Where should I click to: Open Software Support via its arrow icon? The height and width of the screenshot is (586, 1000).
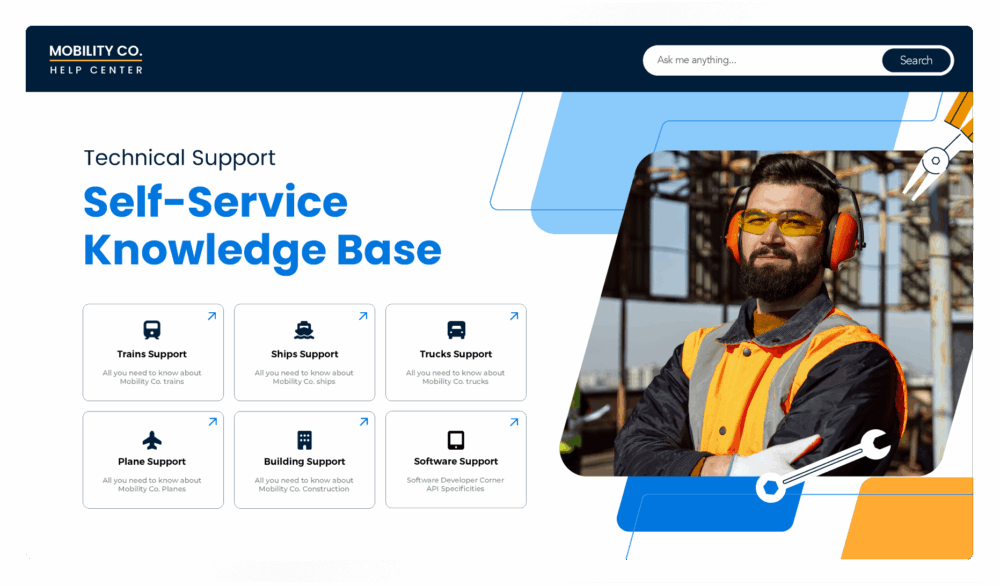pyautogui.click(x=513, y=422)
